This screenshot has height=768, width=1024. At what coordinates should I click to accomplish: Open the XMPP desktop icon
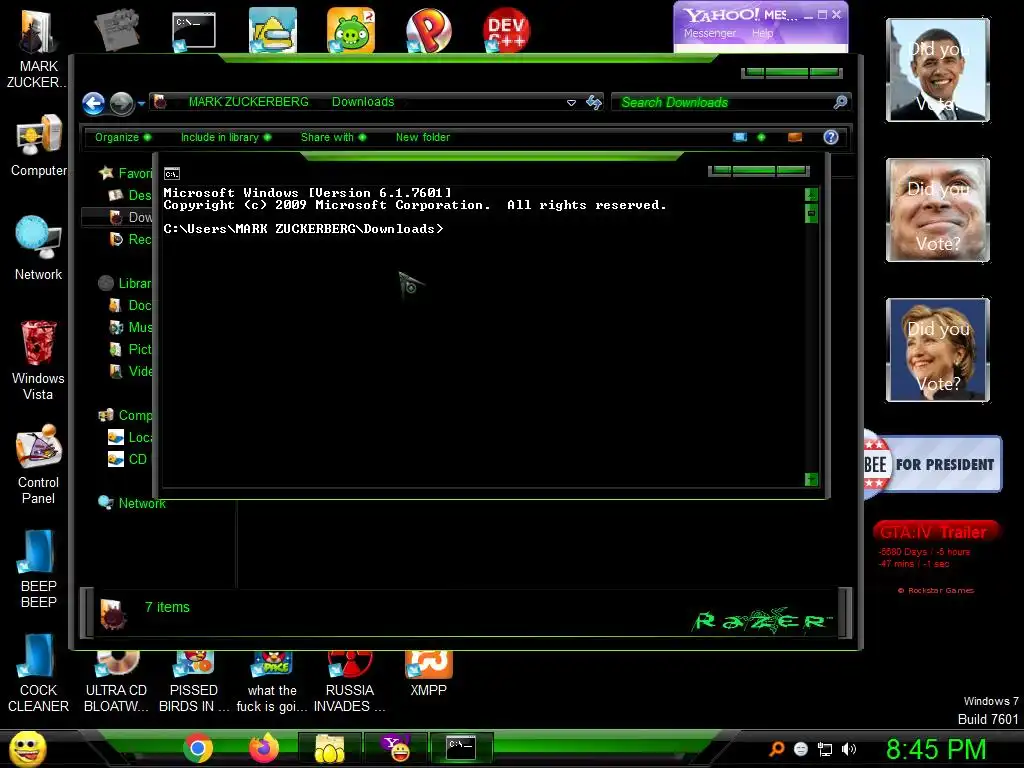point(428,673)
